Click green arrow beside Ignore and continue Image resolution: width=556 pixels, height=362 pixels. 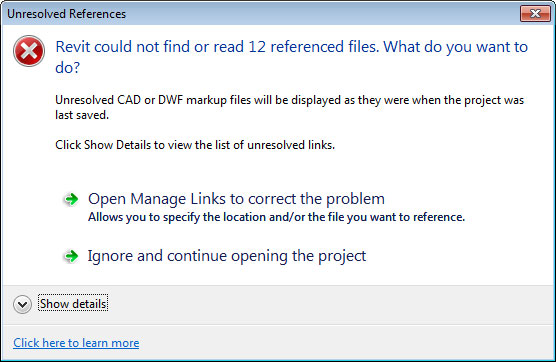pos(71,256)
